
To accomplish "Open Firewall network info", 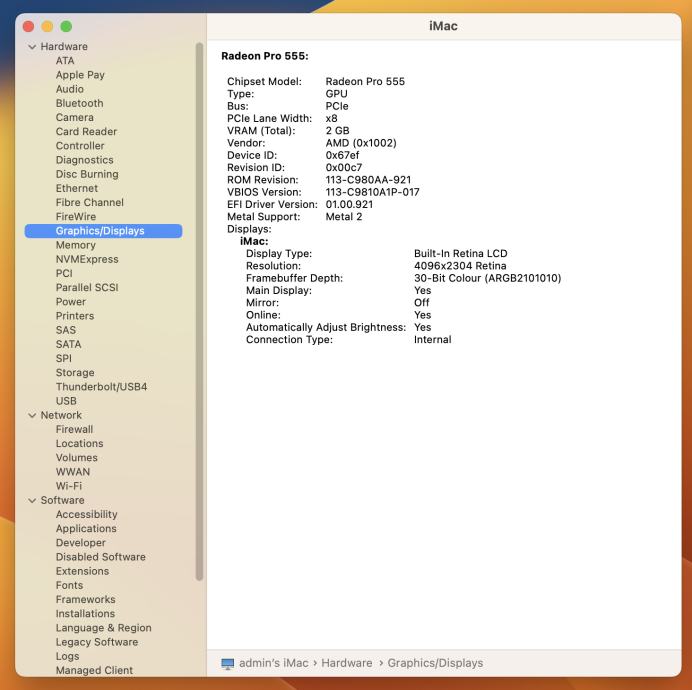I will [x=74, y=429].
